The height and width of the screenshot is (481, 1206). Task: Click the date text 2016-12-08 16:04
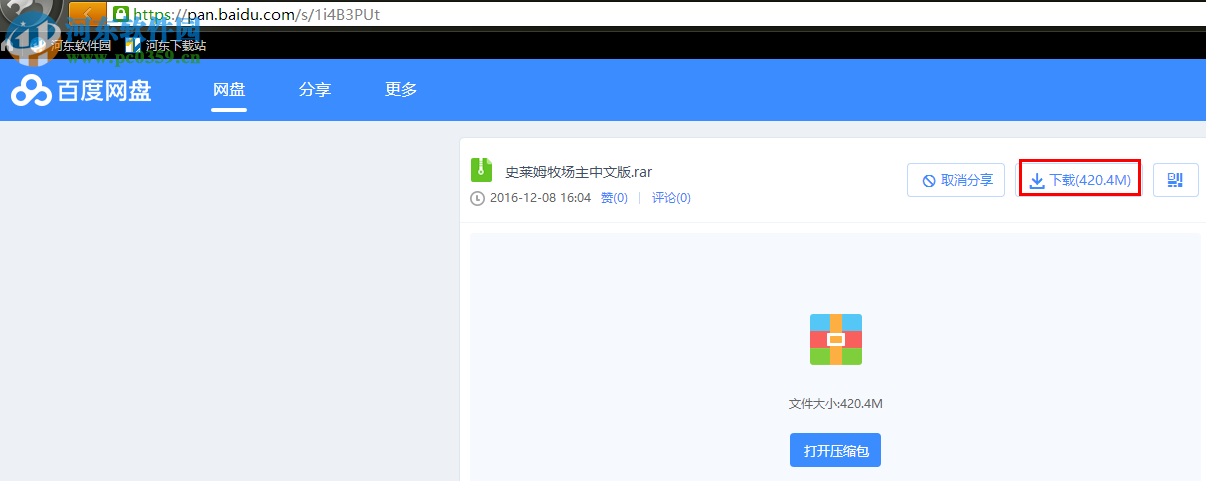[x=540, y=198]
